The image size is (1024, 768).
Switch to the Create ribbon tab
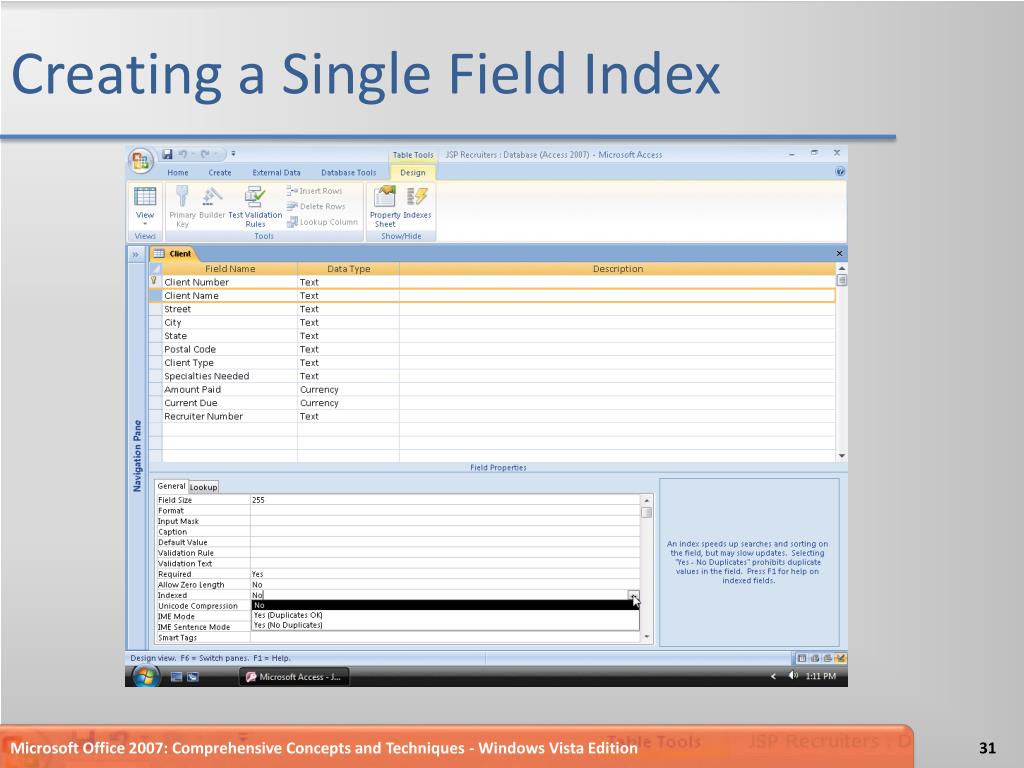[220, 172]
